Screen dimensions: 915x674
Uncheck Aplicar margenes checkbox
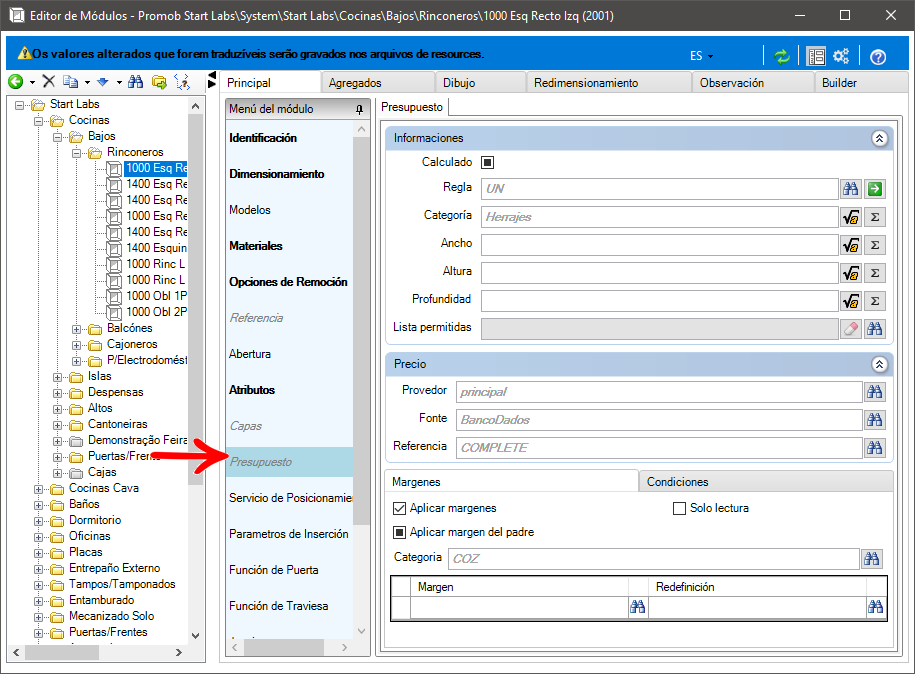(399, 508)
